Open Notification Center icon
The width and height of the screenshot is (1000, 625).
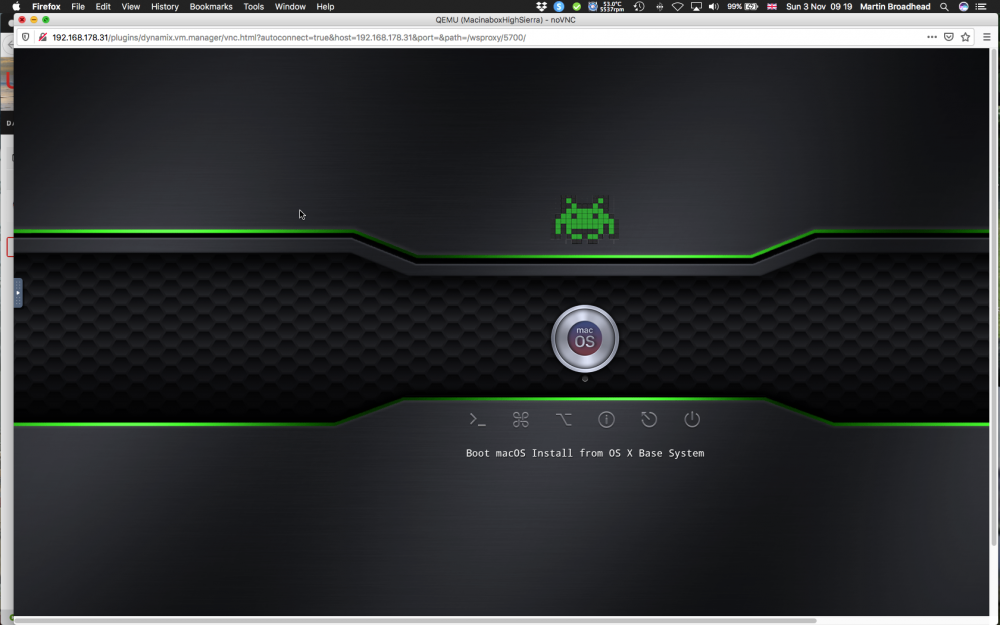click(982, 6)
